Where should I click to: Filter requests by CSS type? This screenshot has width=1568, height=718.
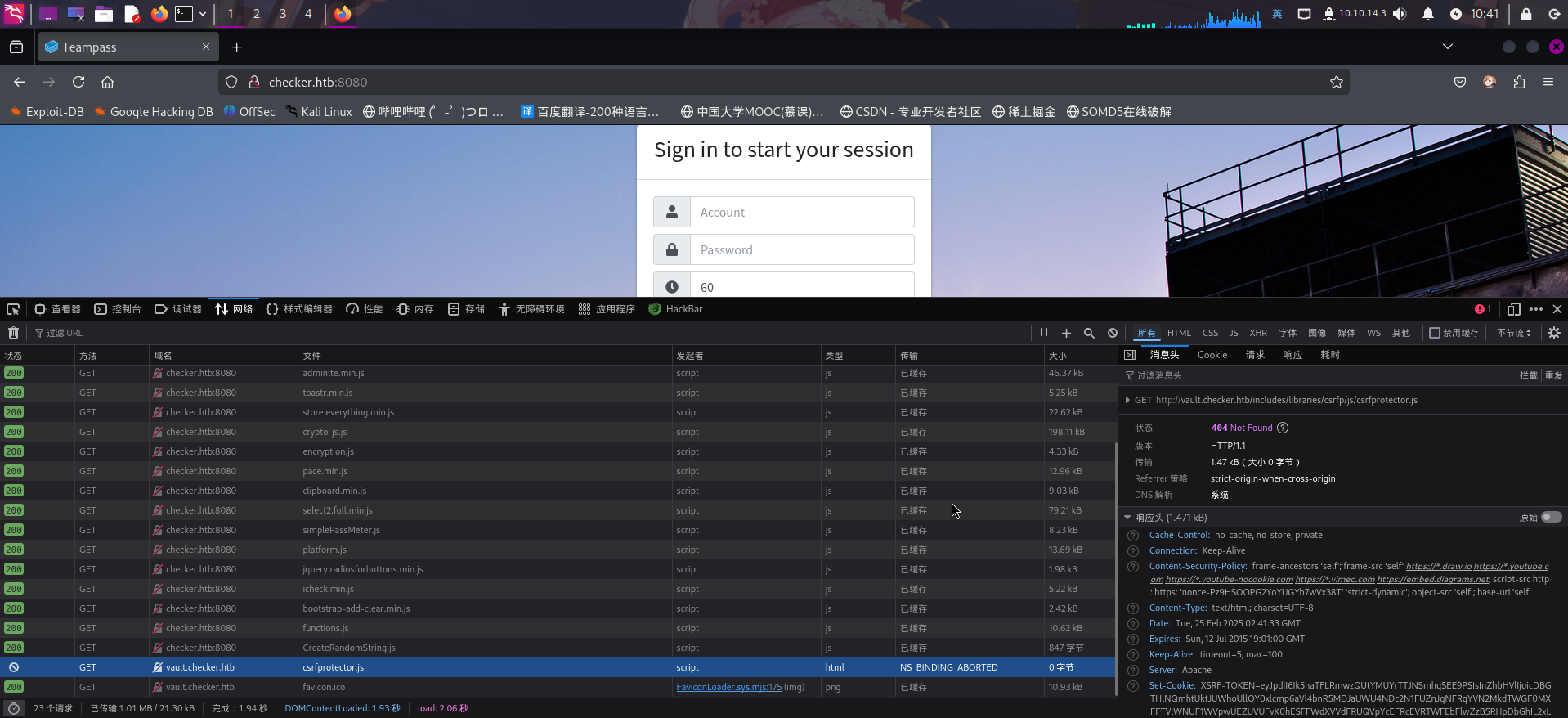point(1210,333)
